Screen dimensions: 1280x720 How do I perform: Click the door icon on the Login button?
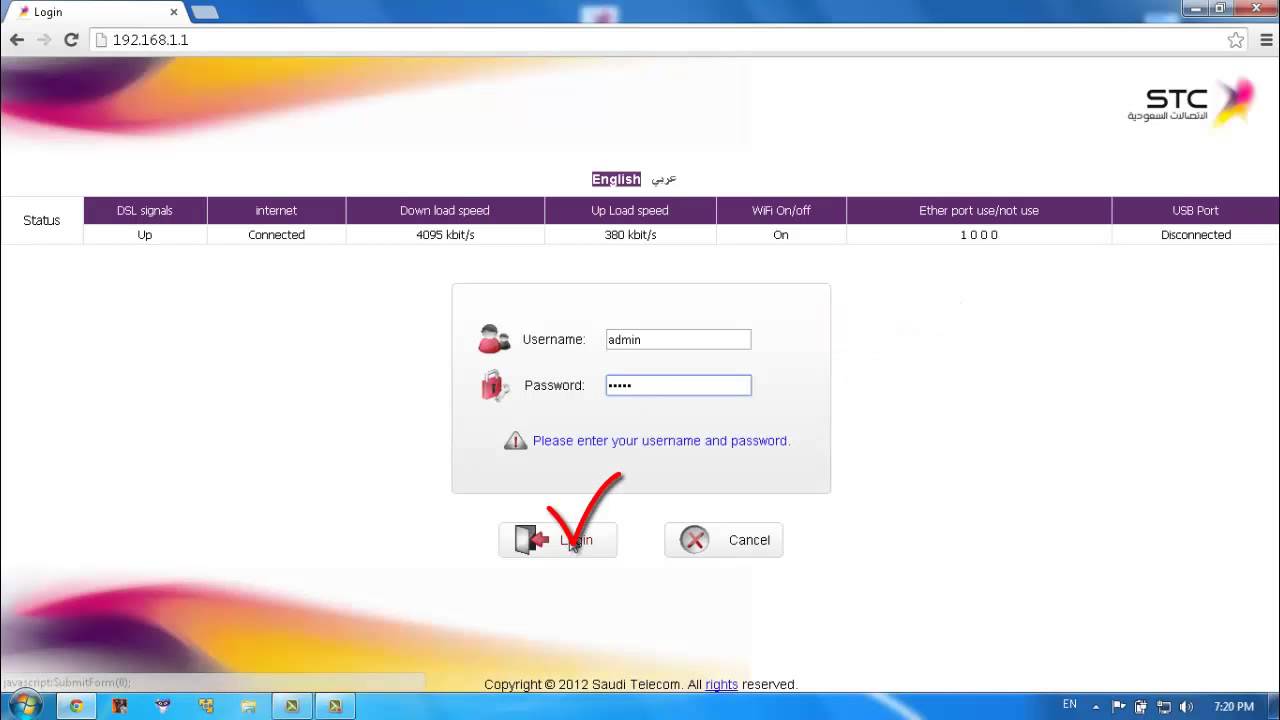[x=528, y=539]
